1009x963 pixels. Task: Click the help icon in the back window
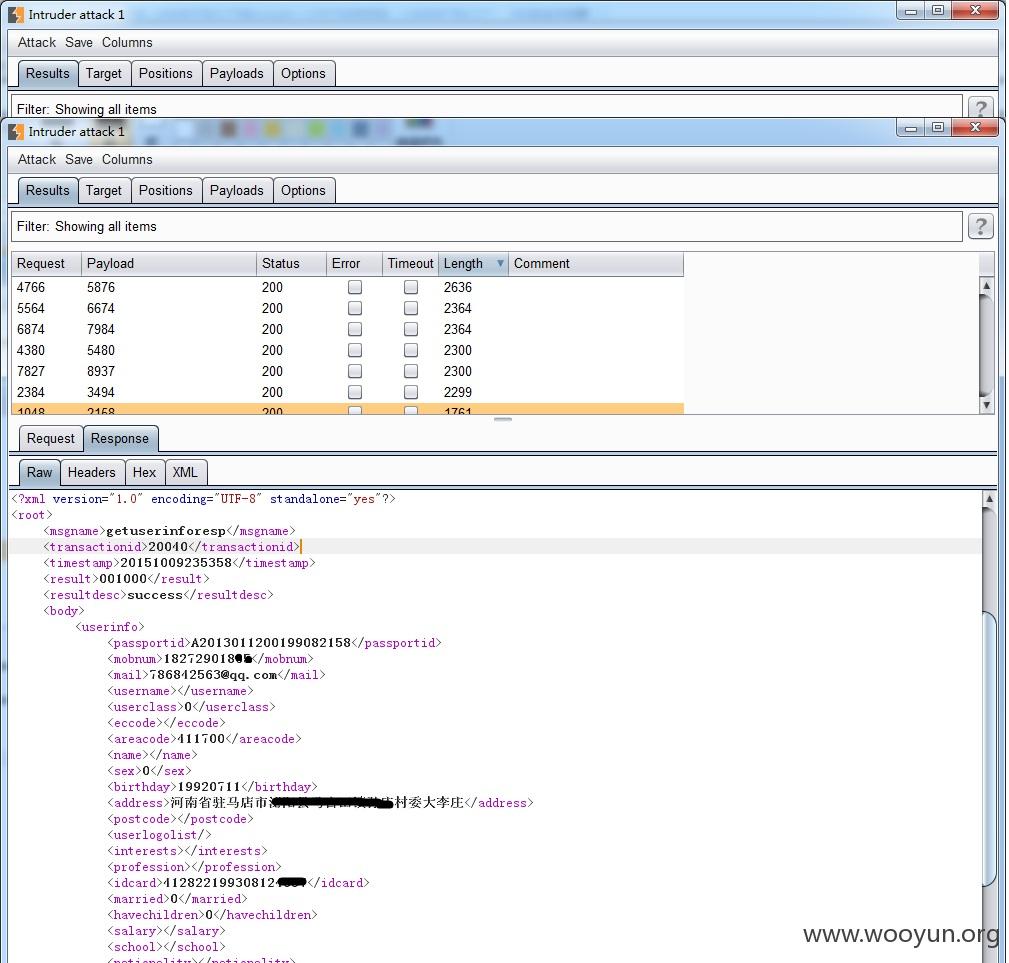(x=981, y=107)
